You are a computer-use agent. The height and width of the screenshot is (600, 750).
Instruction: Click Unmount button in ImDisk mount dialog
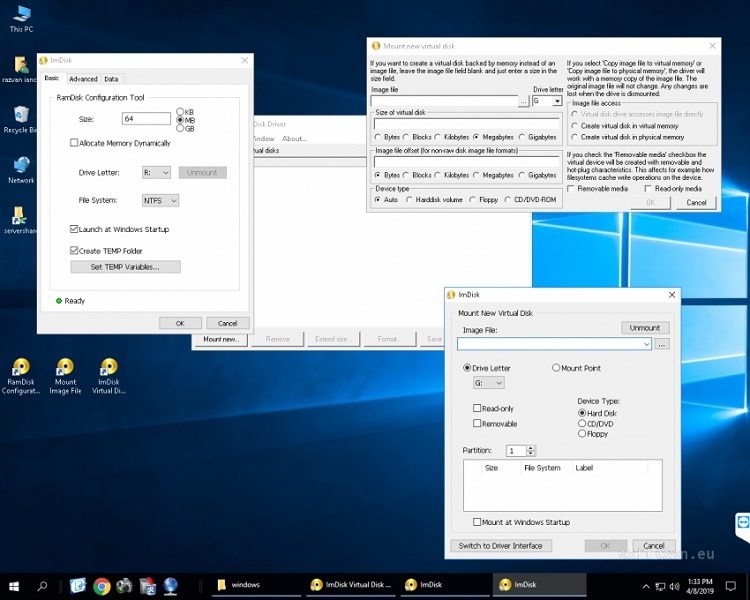click(645, 328)
